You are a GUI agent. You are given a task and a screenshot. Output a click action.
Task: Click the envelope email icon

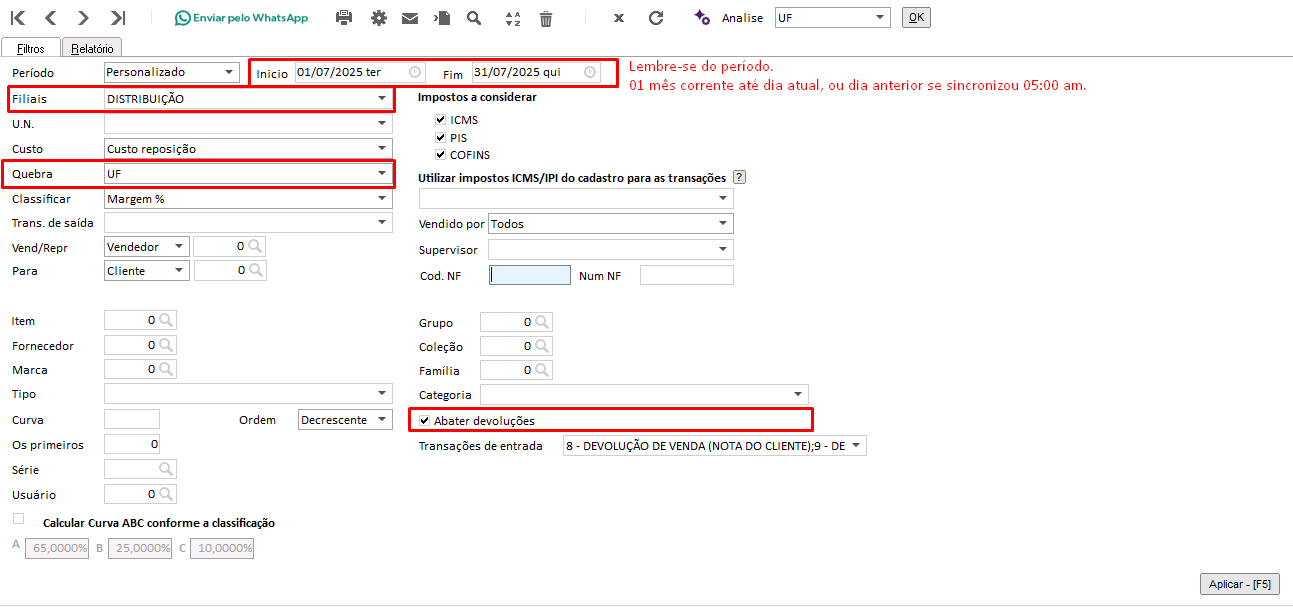pos(410,18)
